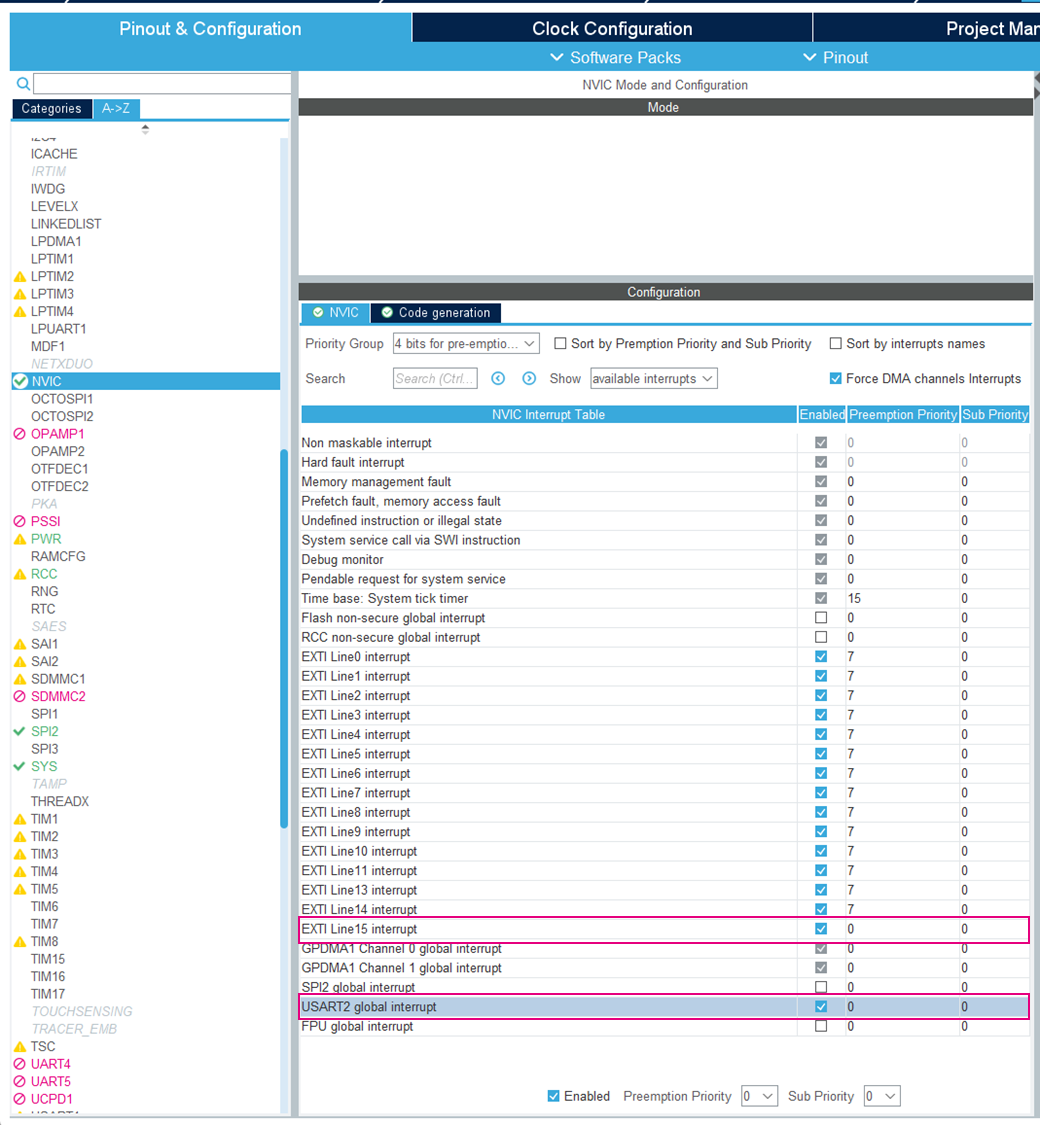Go to previous search result arrow icon
Image resolution: width=1040 pixels, height=1125 pixels.
tap(498, 378)
